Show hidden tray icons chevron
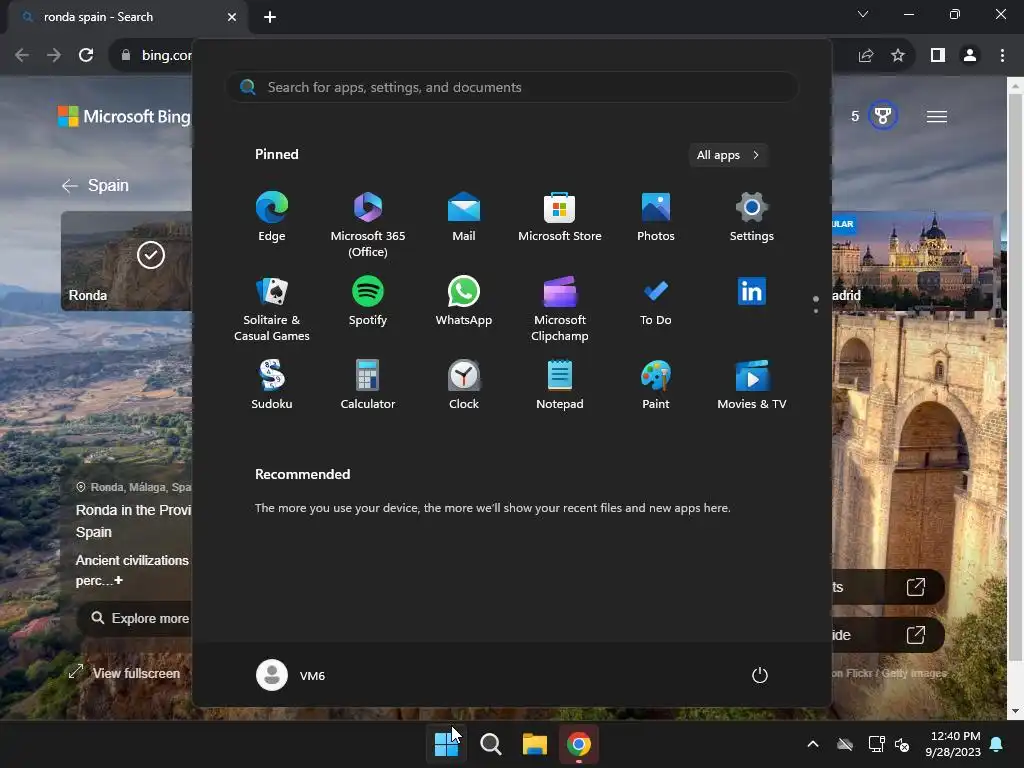Viewport: 1024px width, 768px height. click(813, 744)
